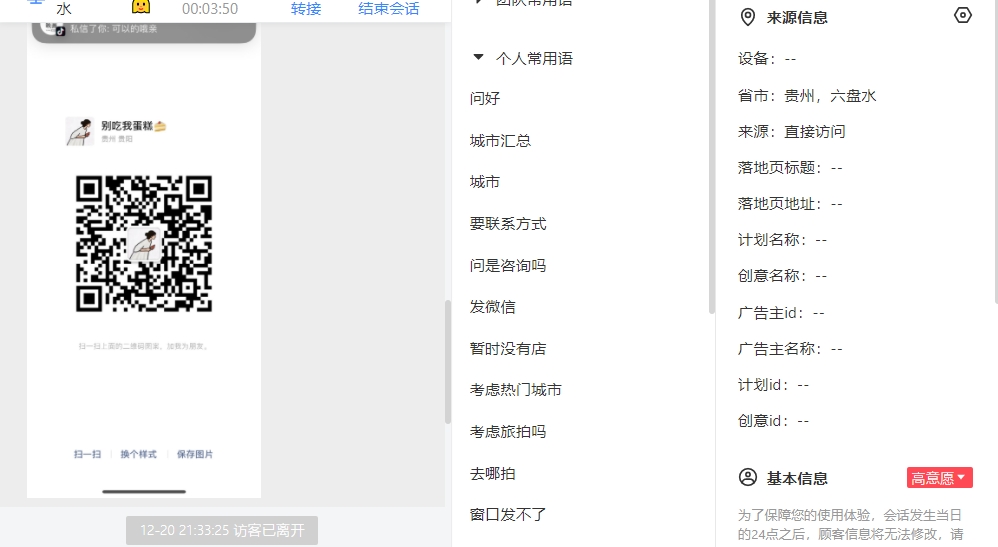998x547 pixels.
Task: Select the 考虑旅拍吗 quick phrase
Action: 508,432
